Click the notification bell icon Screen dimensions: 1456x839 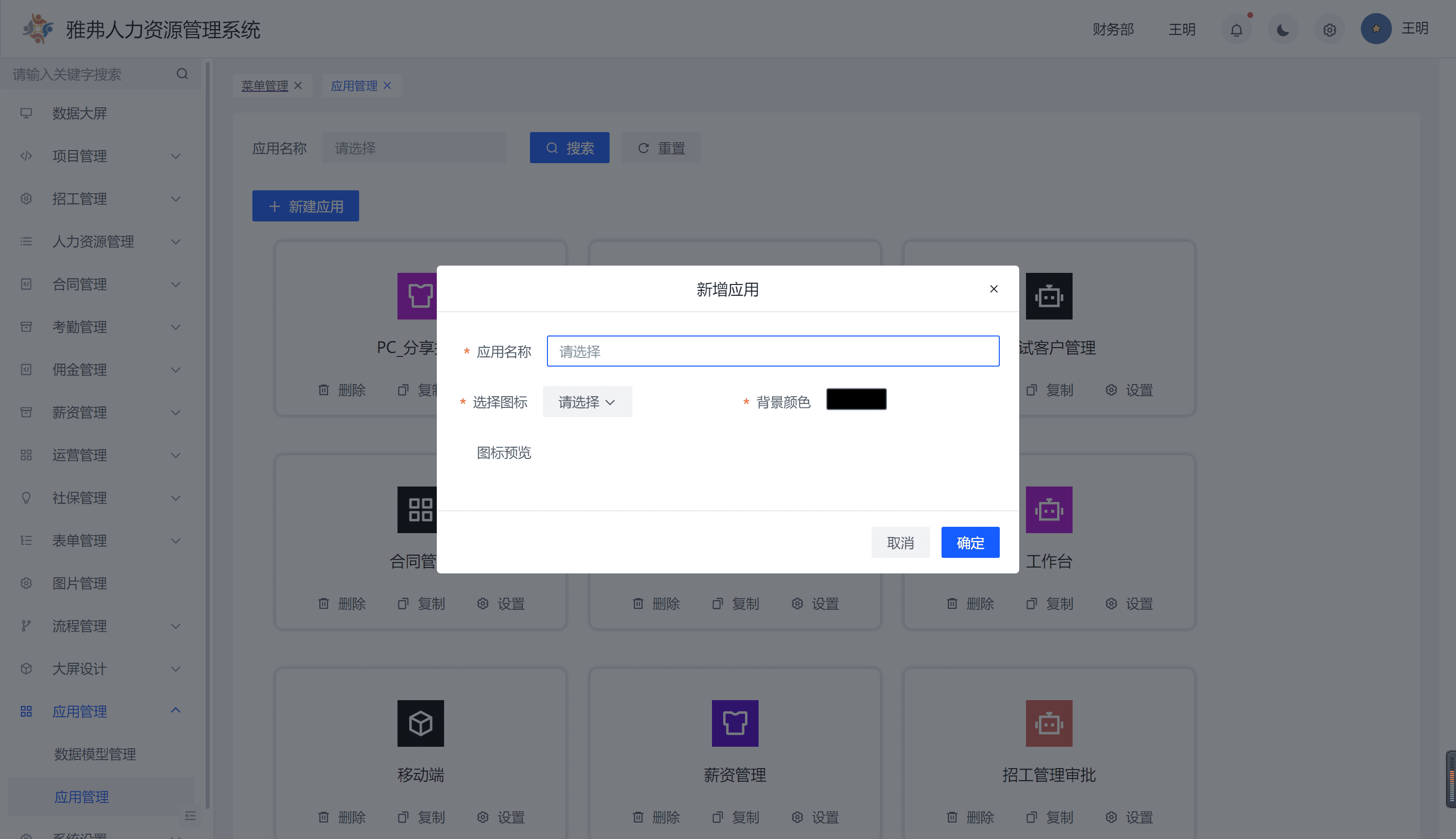[x=1236, y=30]
